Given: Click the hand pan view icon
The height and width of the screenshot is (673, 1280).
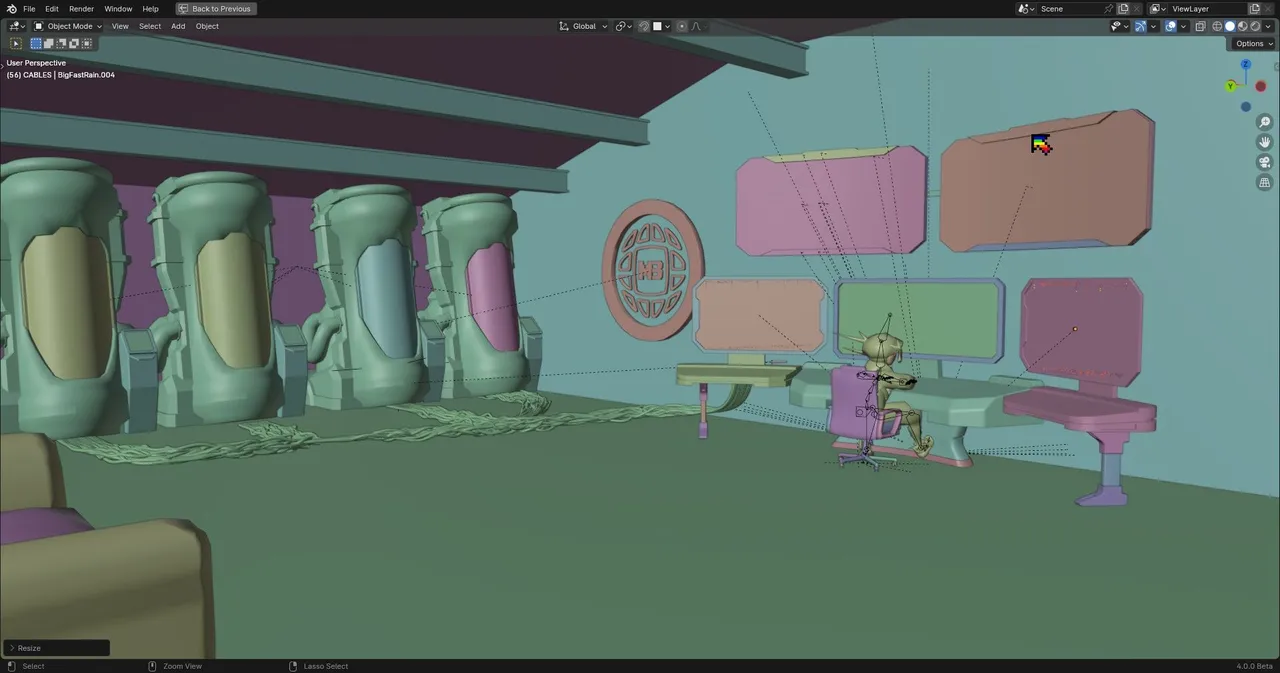Looking at the screenshot, I should coord(1264,142).
